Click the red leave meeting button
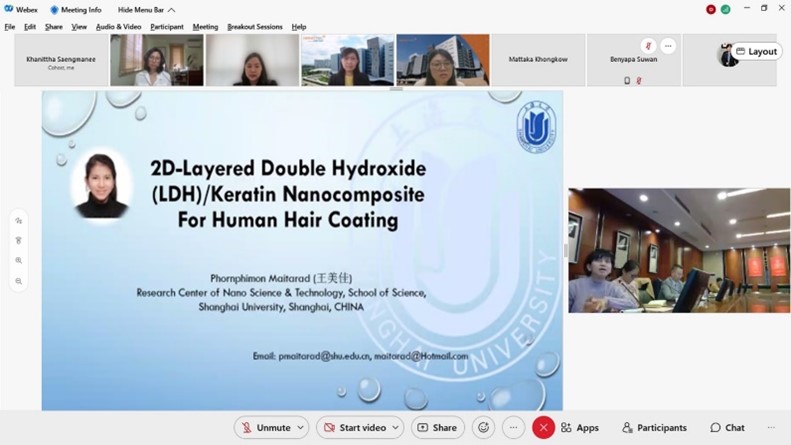Screen dimensions: 791x445 543,428
